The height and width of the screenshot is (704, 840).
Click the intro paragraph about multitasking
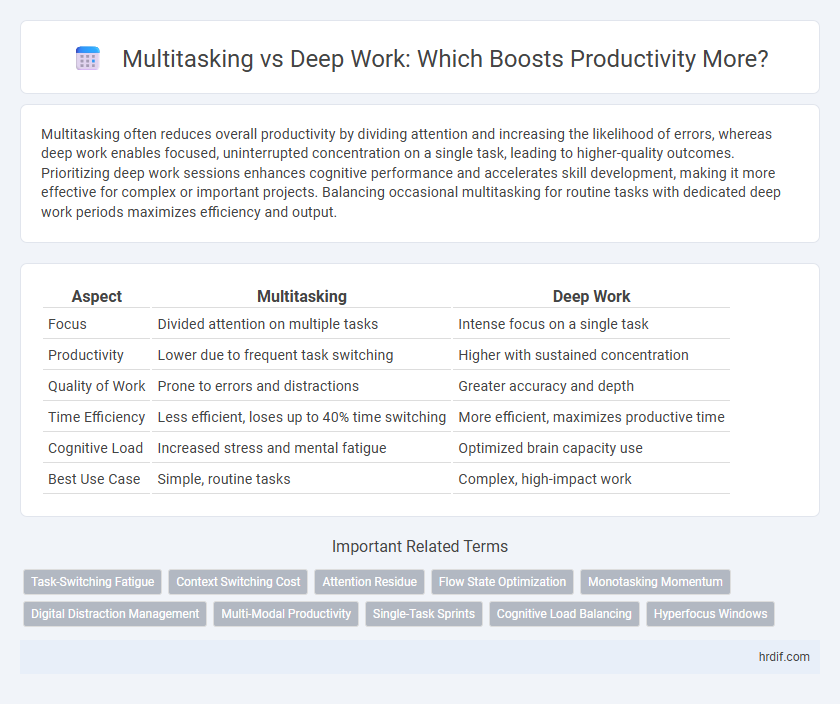[411, 173]
